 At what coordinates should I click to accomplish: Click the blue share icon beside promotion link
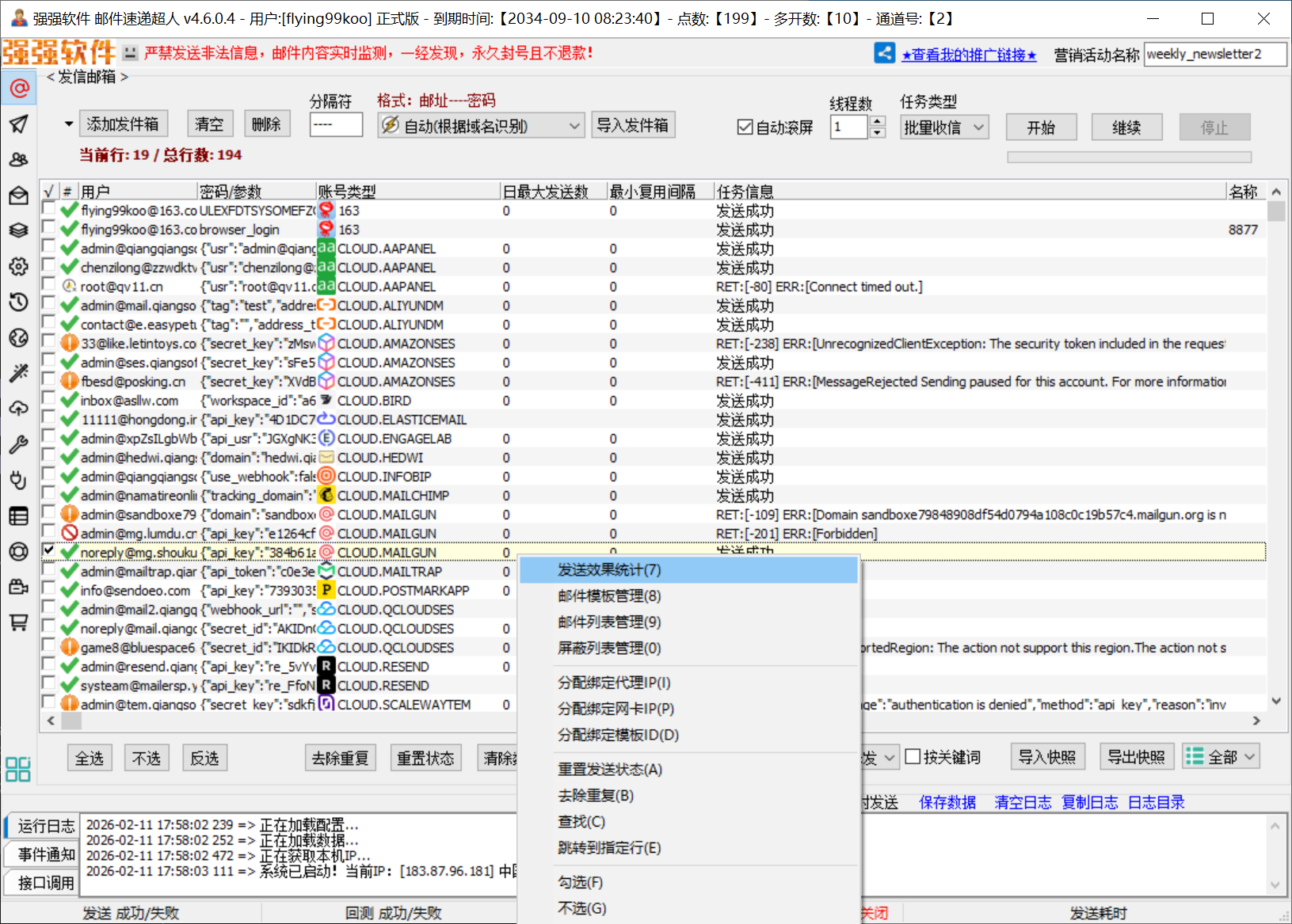(884, 54)
